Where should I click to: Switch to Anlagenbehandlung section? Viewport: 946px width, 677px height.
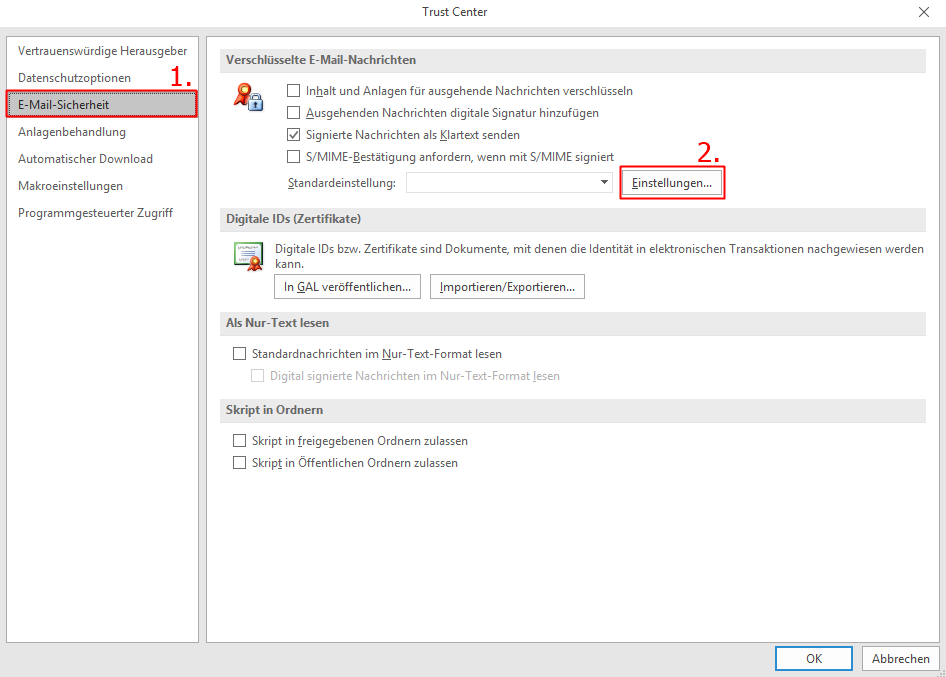72,132
